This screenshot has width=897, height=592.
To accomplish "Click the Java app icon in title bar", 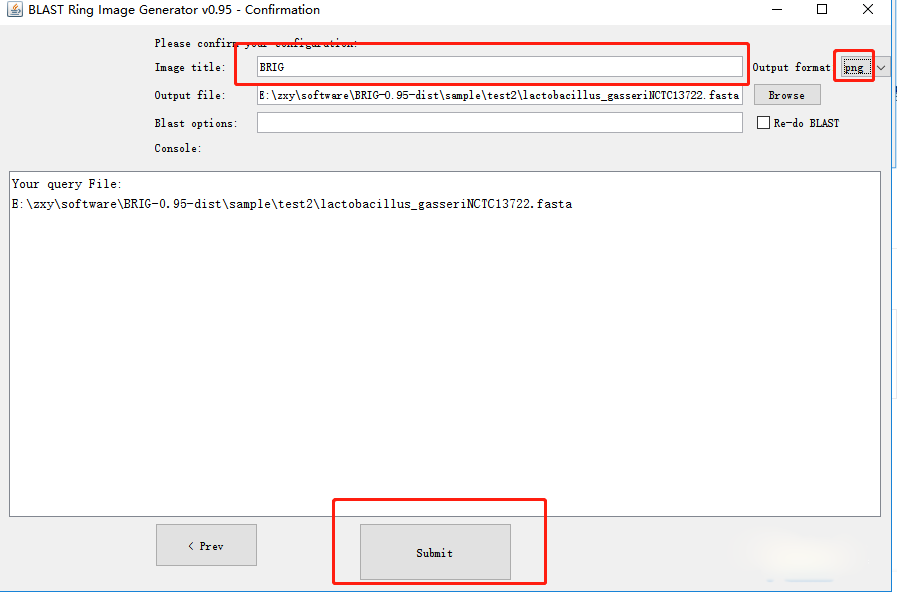I will click(x=14, y=10).
